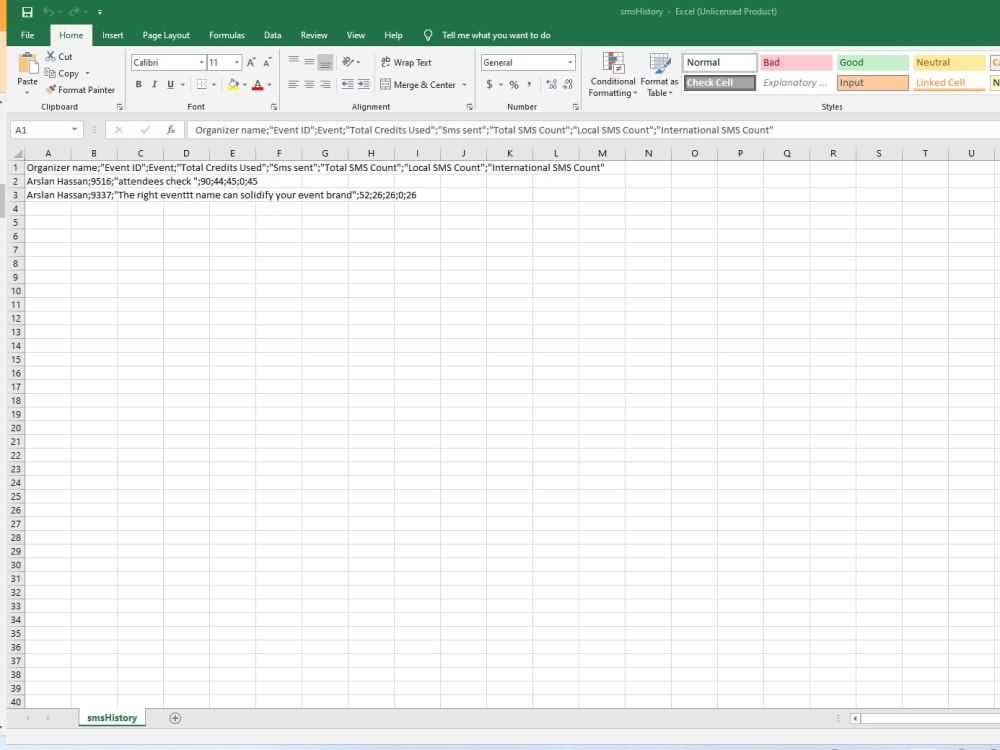1000x750 pixels.
Task: Open the File menu tab
Action: (x=27, y=35)
